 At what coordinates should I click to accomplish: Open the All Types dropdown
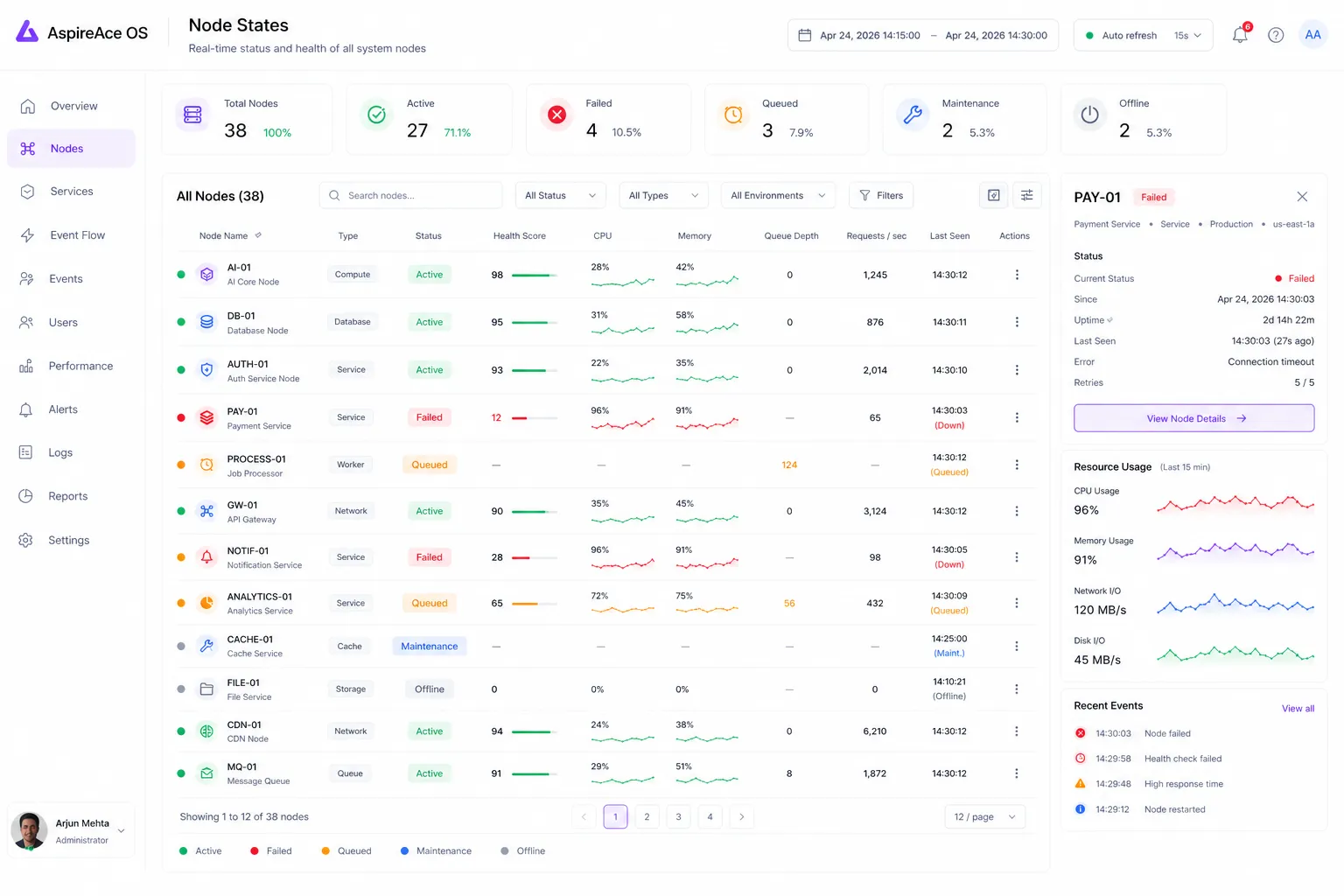pos(664,195)
